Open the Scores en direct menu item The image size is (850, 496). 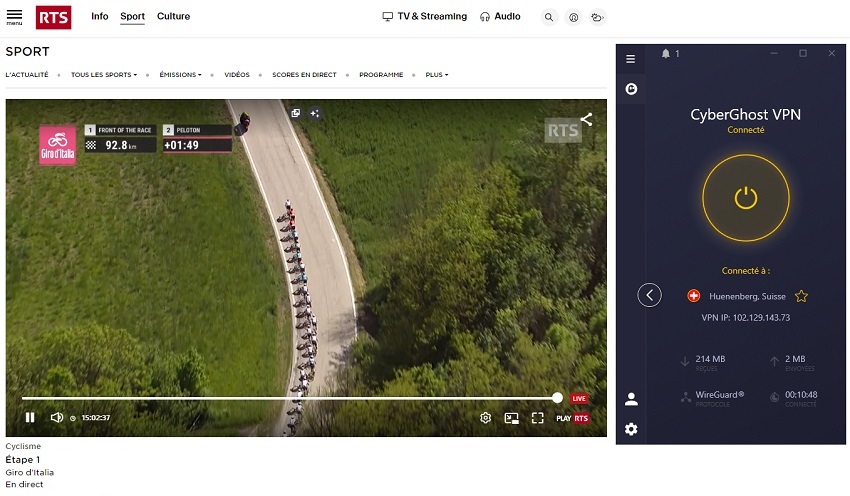(x=304, y=75)
